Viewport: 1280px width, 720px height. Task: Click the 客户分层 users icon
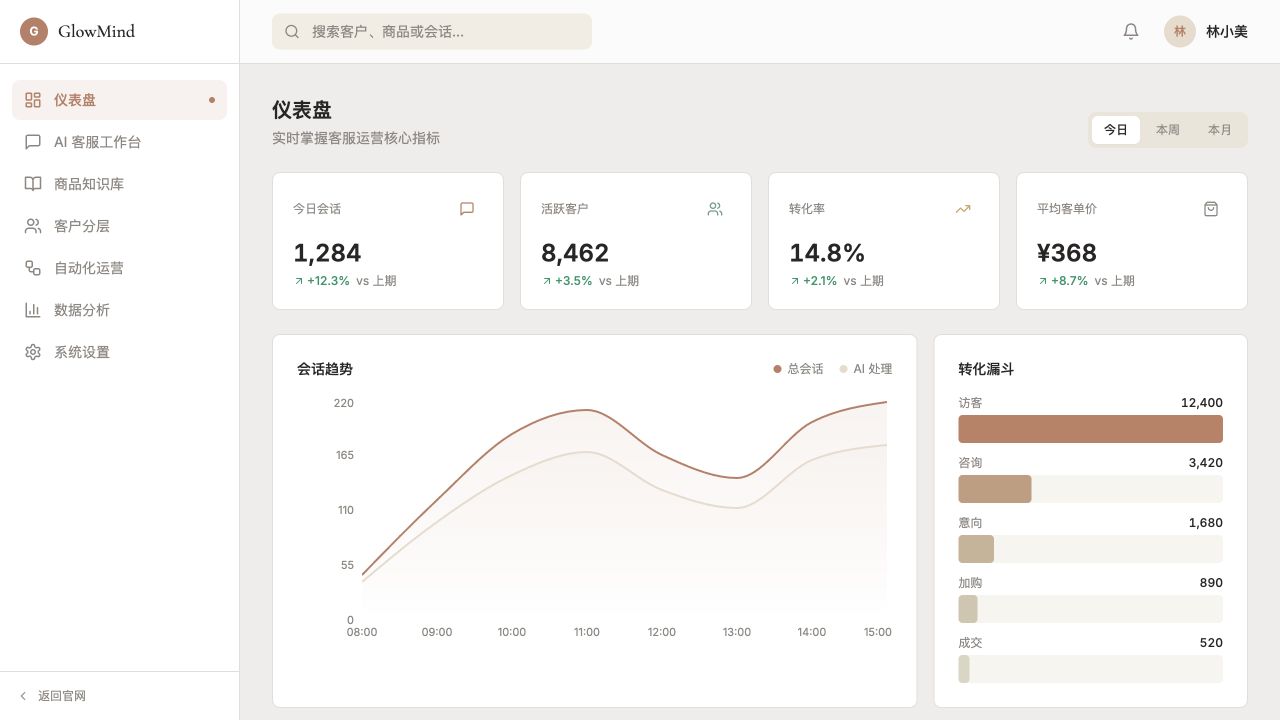coord(33,226)
